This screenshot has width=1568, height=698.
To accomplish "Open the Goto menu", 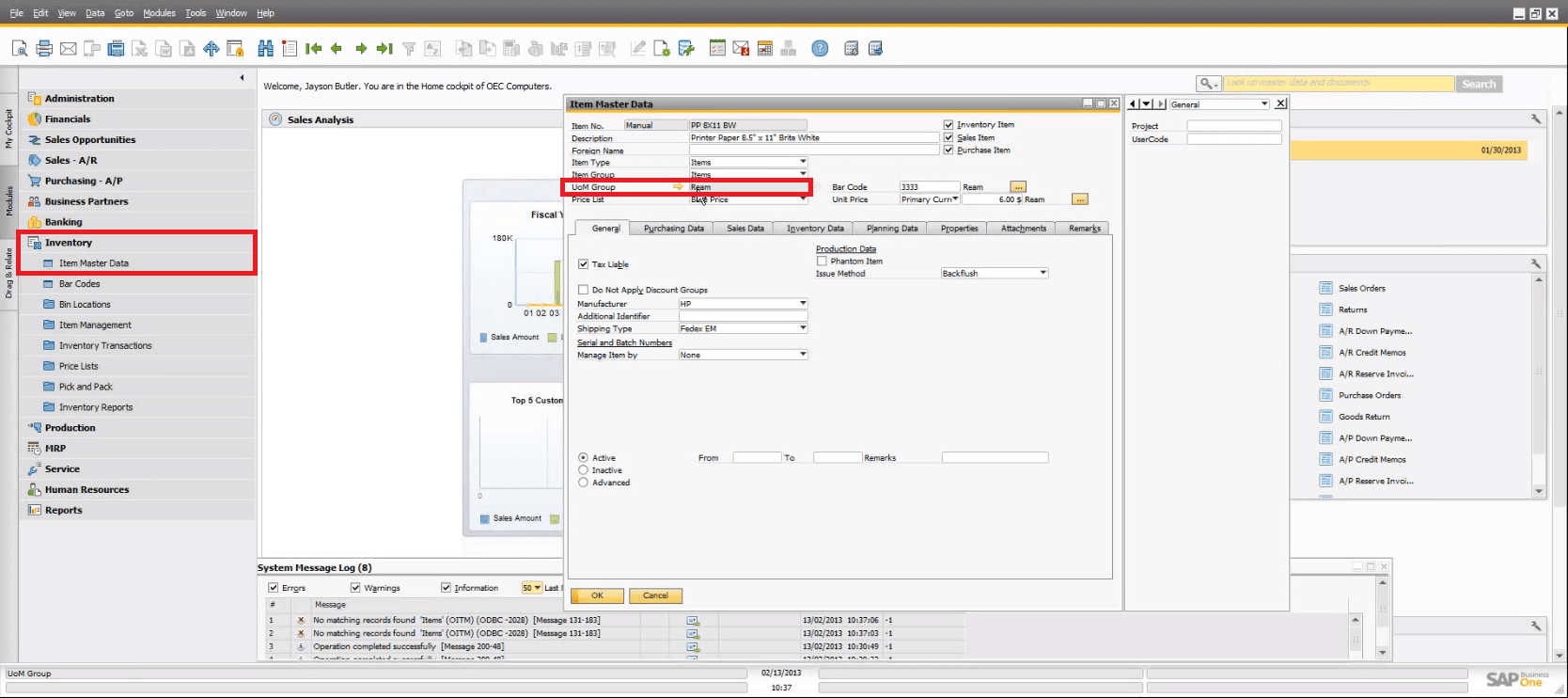I will pyautogui.click(x=124, y=13).
